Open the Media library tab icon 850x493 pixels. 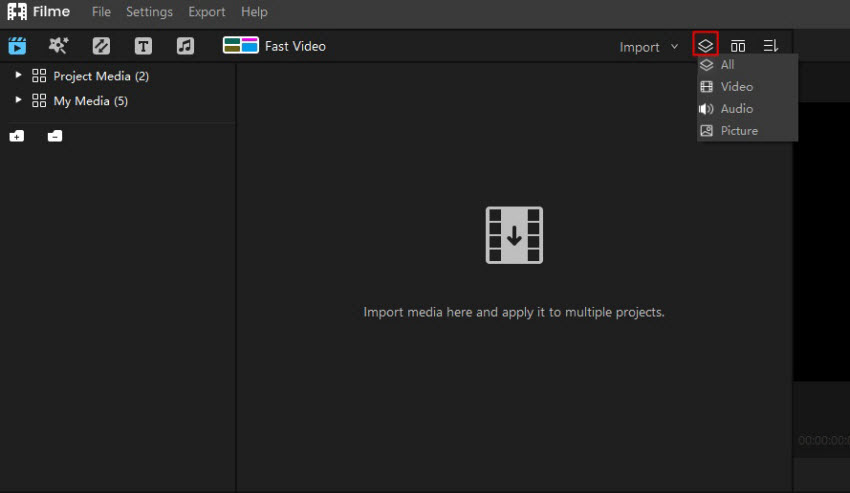(17, 46)
